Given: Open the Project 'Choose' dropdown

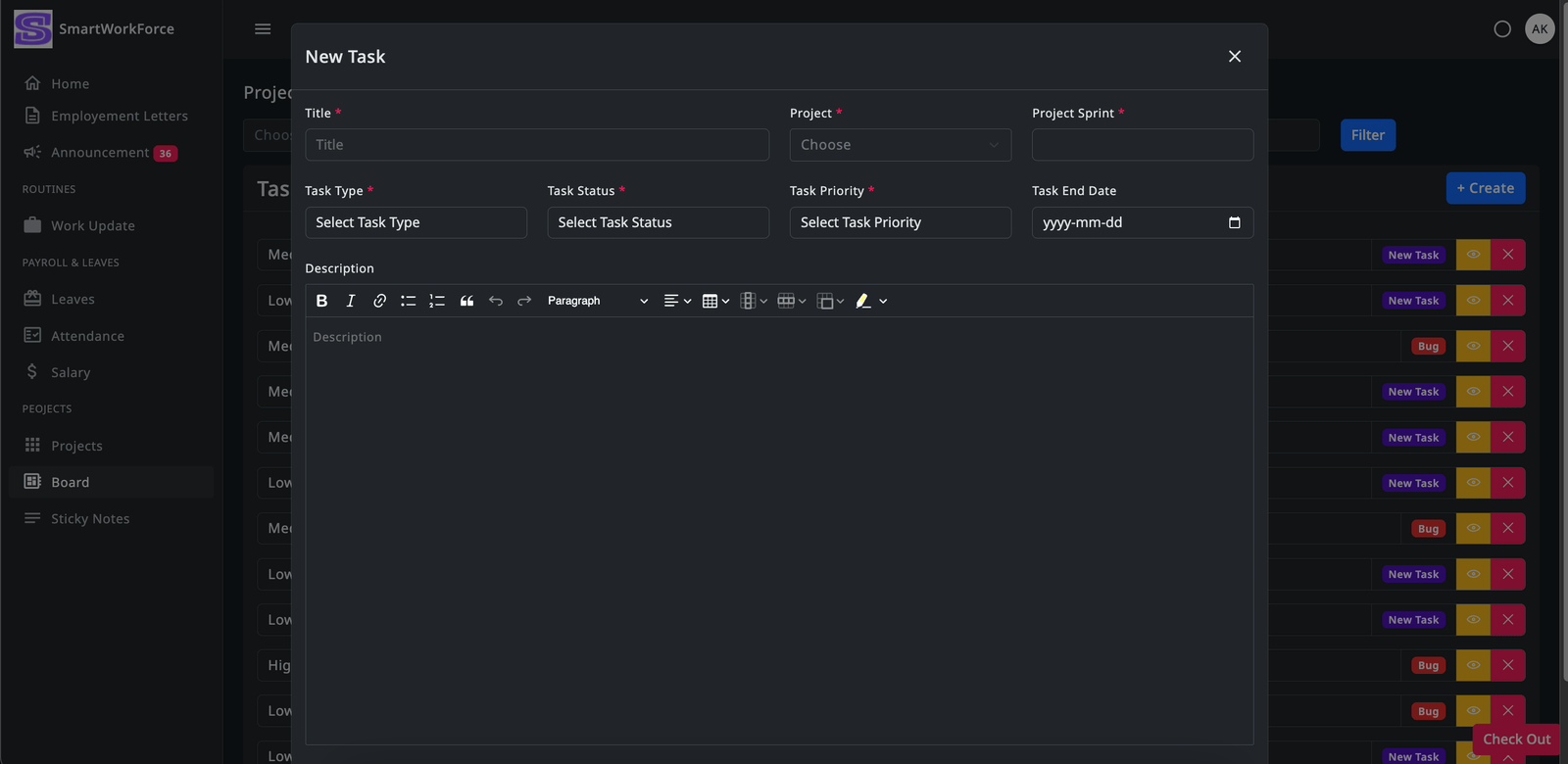Looking at the screenshot, I should click(x=900, y=145).
